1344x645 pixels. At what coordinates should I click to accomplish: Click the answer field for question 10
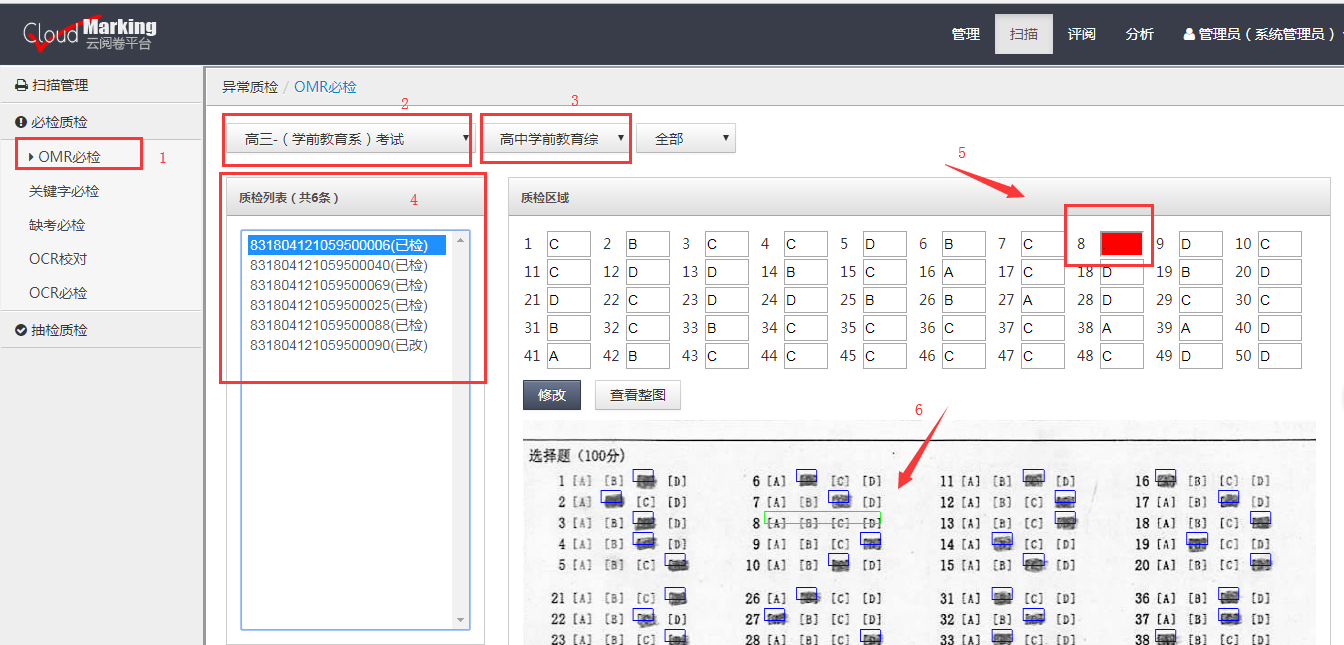(x=1279, y=244)
